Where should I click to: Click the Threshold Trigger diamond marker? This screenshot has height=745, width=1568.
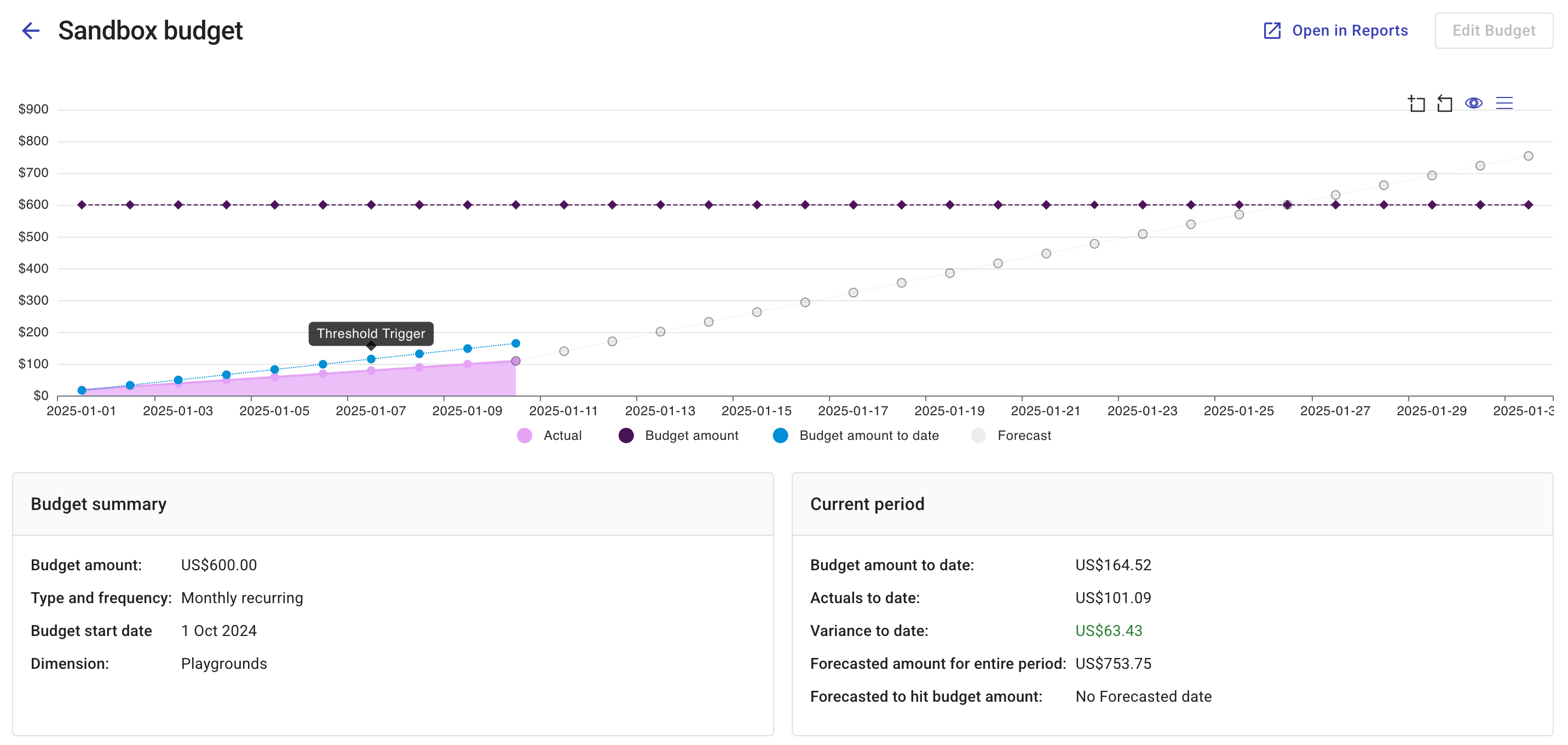click(371, 346)
